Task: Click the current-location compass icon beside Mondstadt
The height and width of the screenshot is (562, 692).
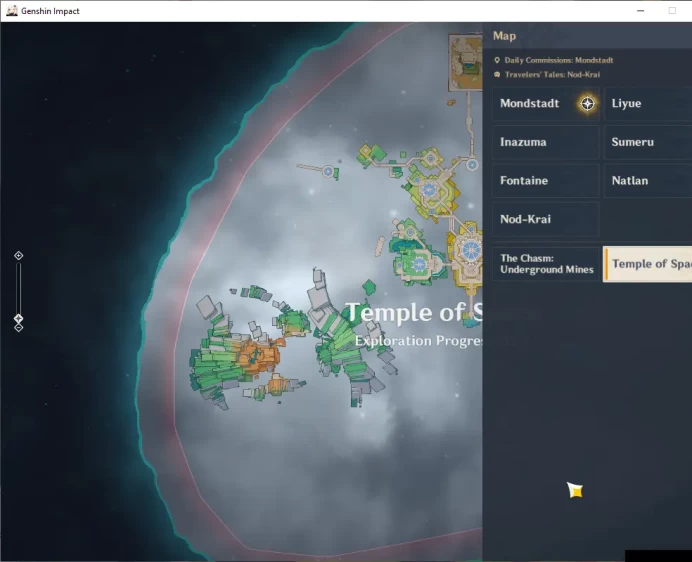Action: pos(587,104)
